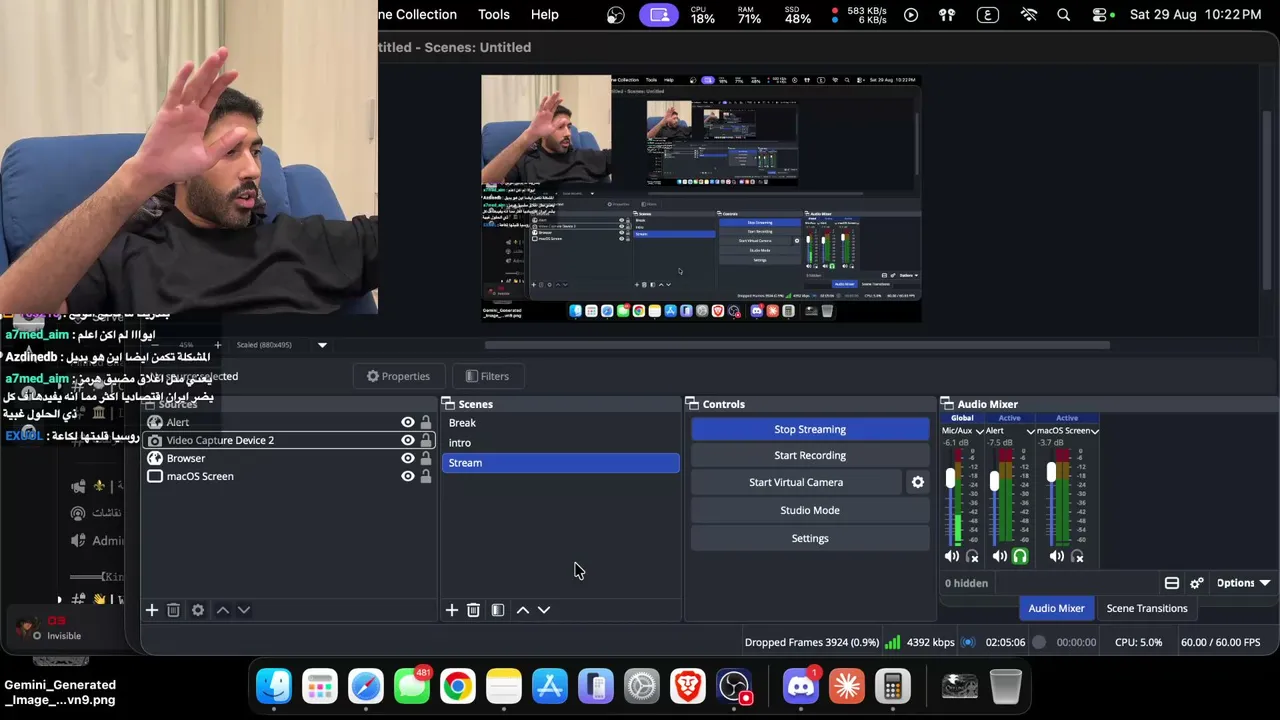Add a new scene with the plus icon
The width and height of the screenshot is (1280, 720).
452,610
